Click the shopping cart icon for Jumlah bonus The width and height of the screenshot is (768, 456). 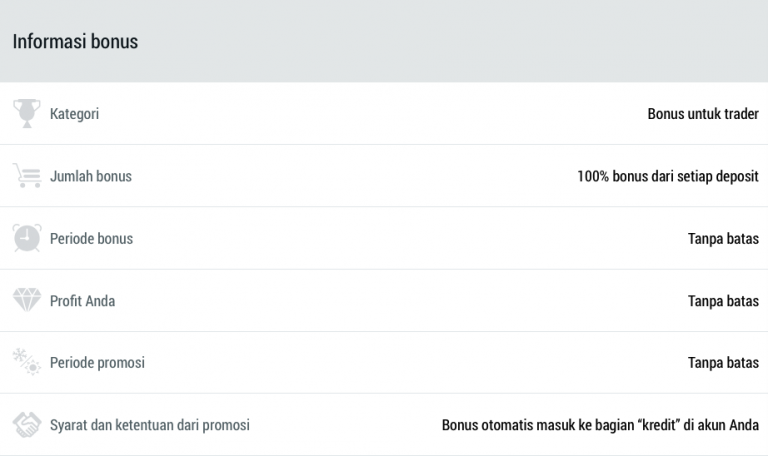click(x=26, y=176)
